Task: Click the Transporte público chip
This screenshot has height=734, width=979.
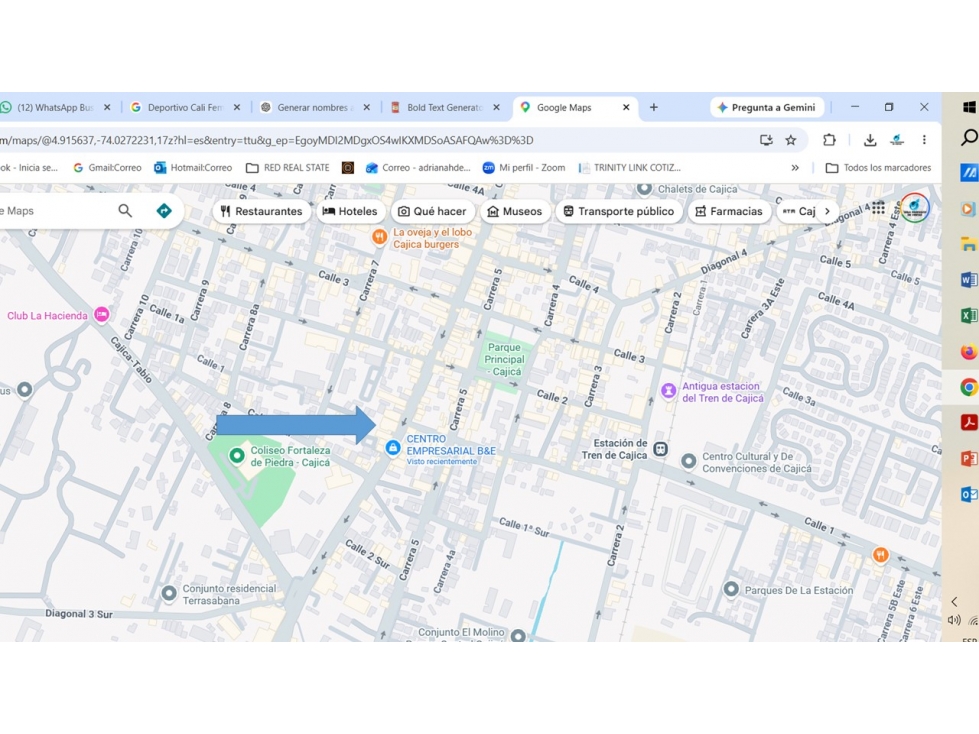Action: 619,211
